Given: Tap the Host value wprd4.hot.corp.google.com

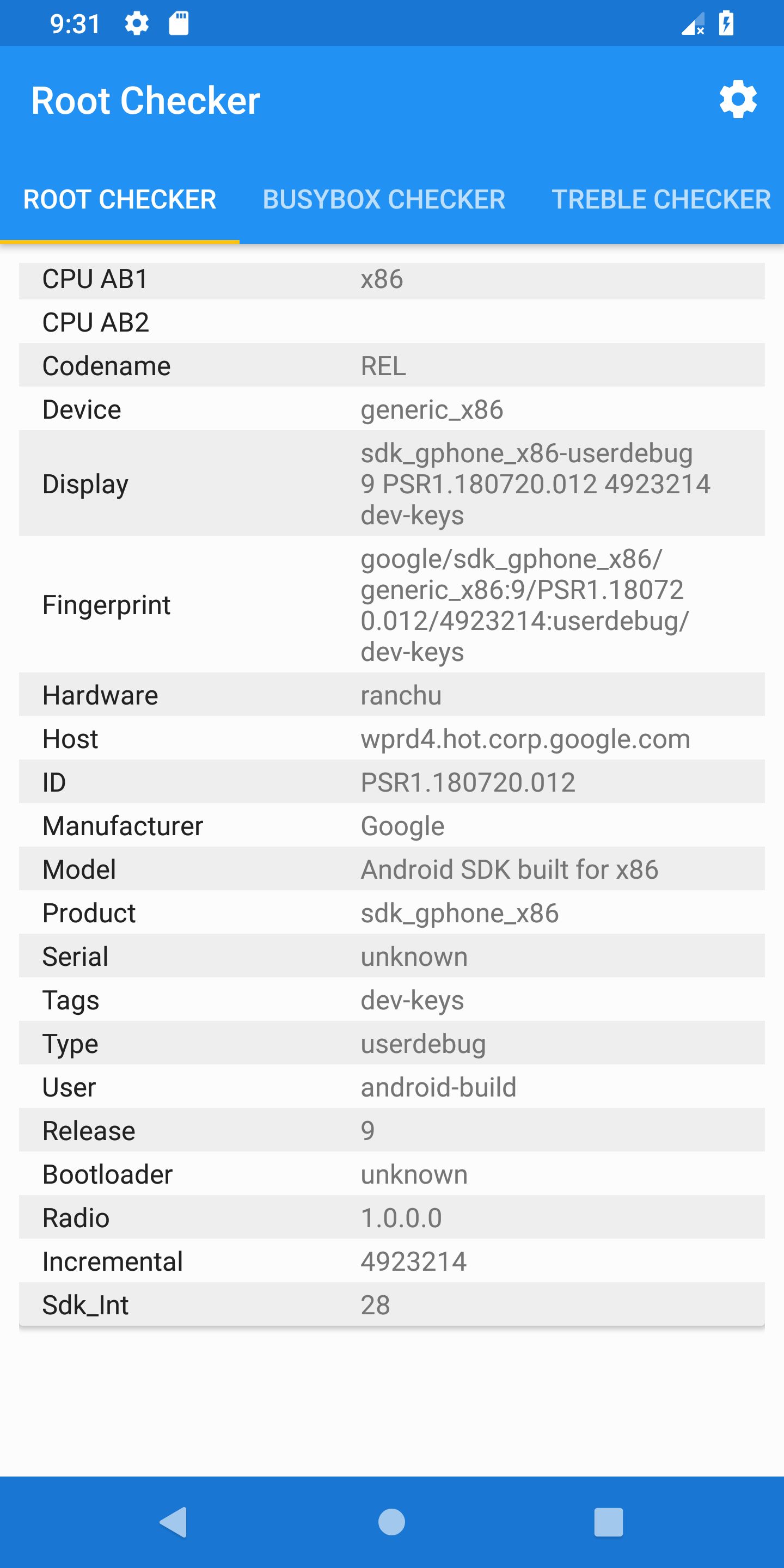Looking at the screenshot, I should click(x=525, y=739).
